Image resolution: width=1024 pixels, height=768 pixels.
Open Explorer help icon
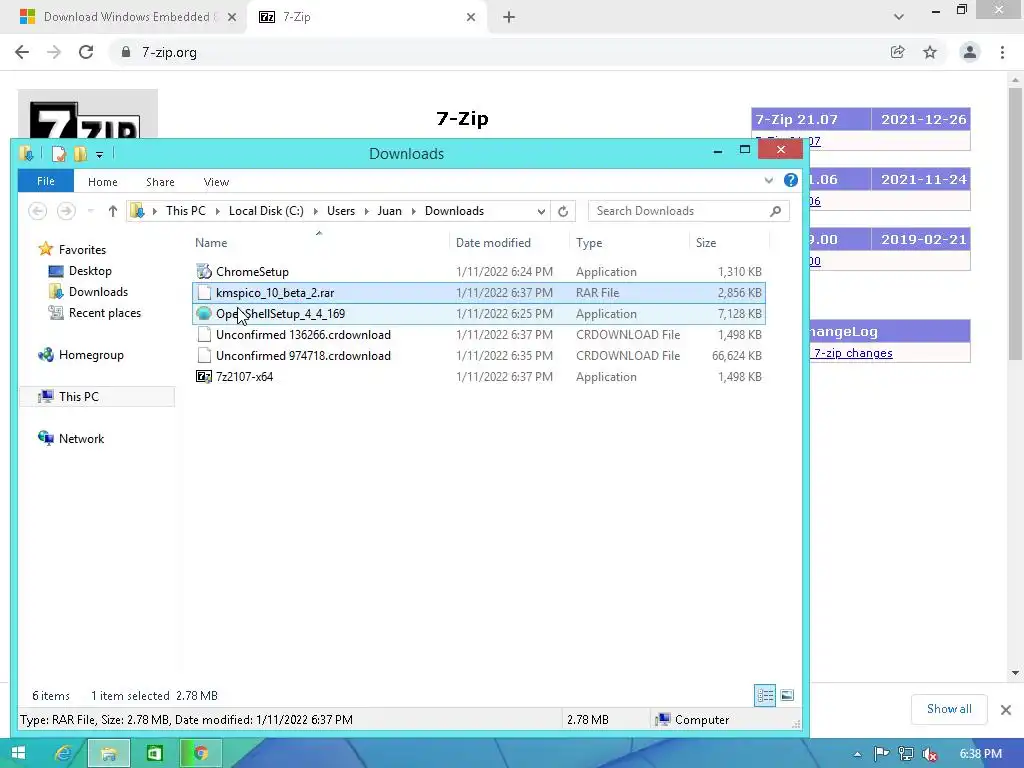(x=791, y=180)
